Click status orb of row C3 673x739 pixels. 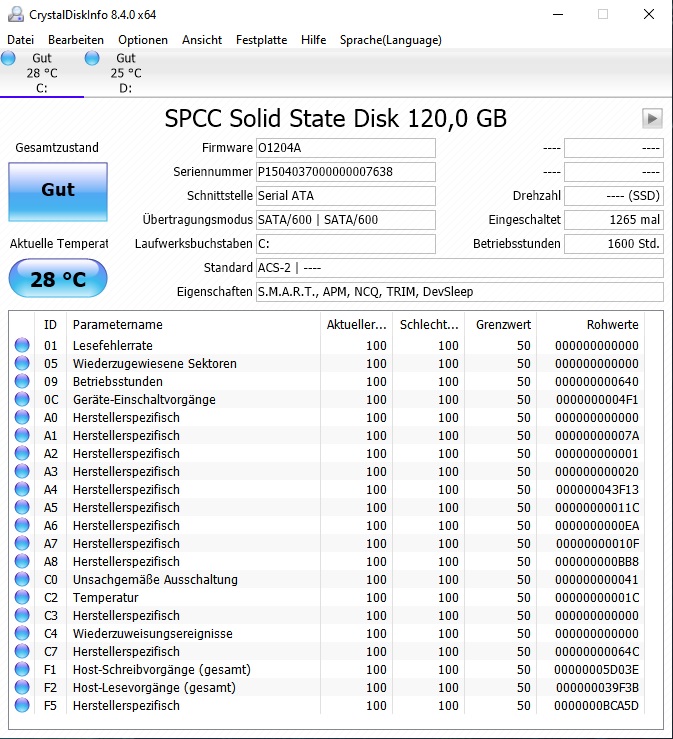[22, 616]
